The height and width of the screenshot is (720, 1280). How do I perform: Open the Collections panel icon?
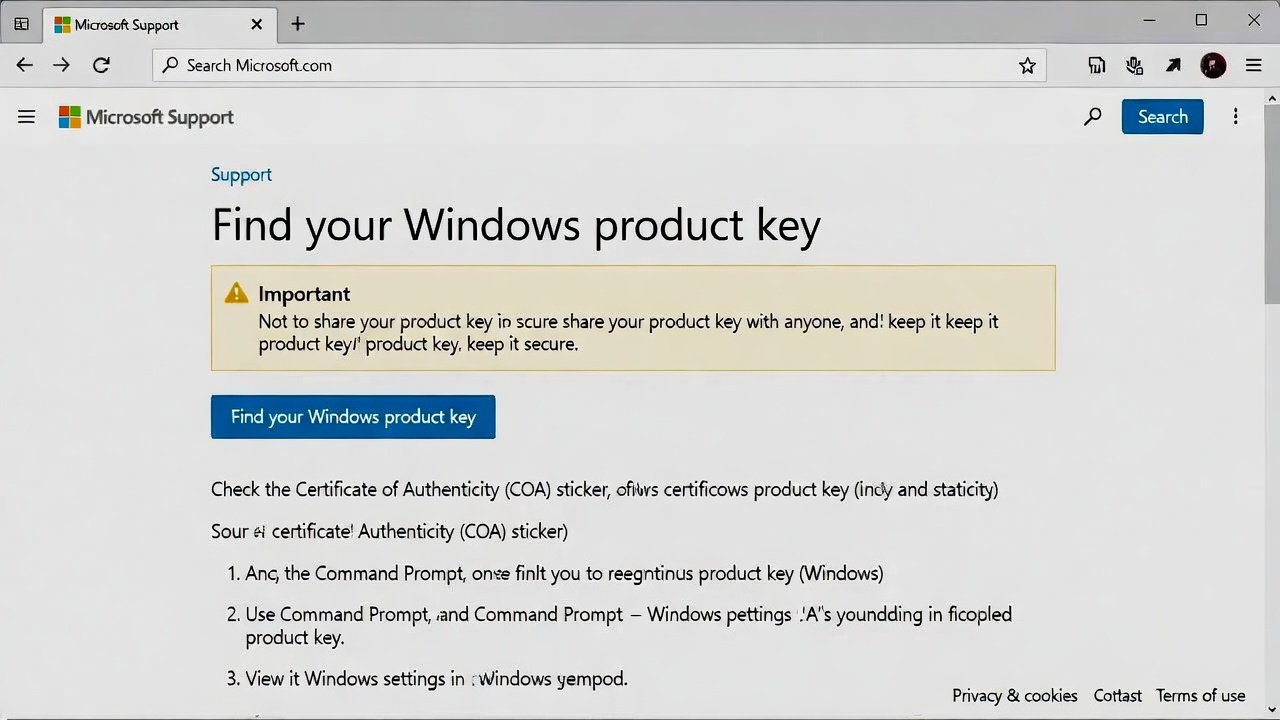coord(1096,65)
